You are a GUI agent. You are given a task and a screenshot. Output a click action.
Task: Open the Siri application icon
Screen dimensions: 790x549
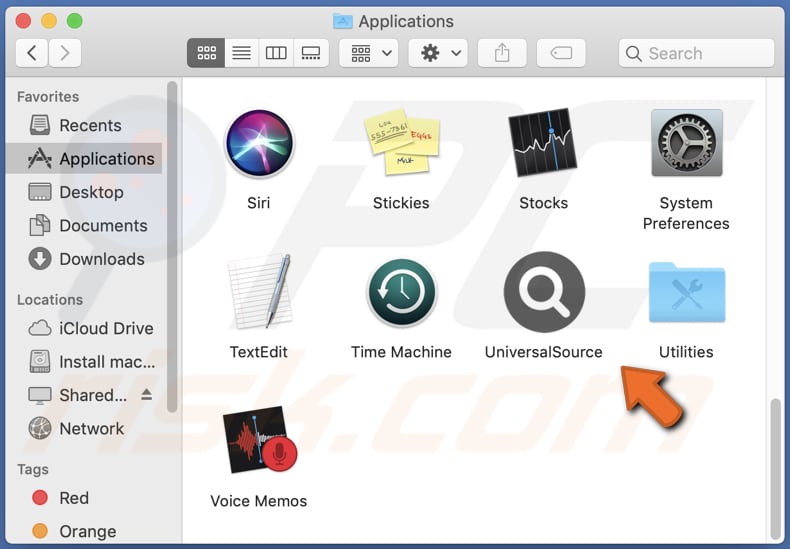[x=259, y=144]
